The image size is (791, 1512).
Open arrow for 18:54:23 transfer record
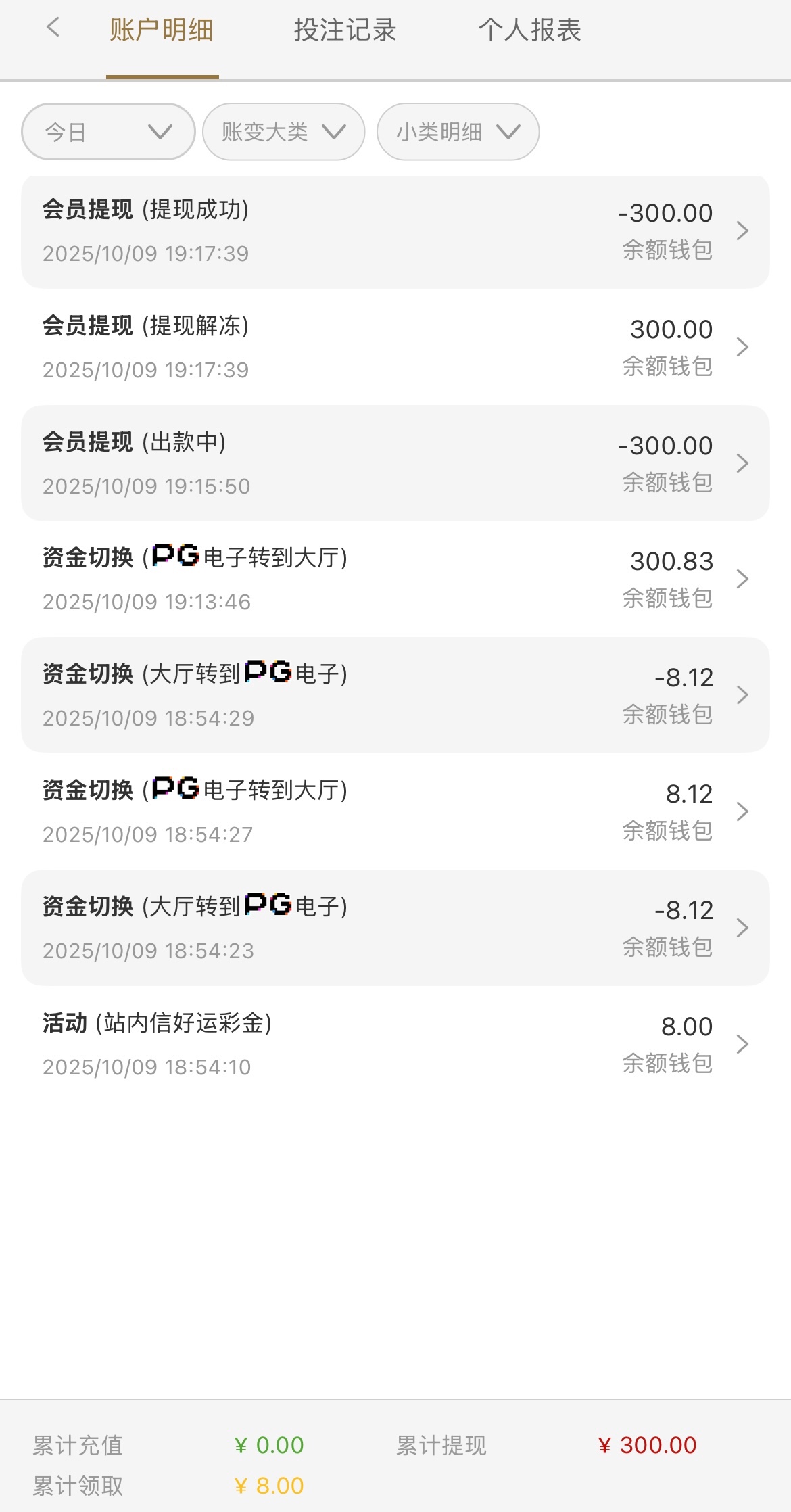pos(742,928)
